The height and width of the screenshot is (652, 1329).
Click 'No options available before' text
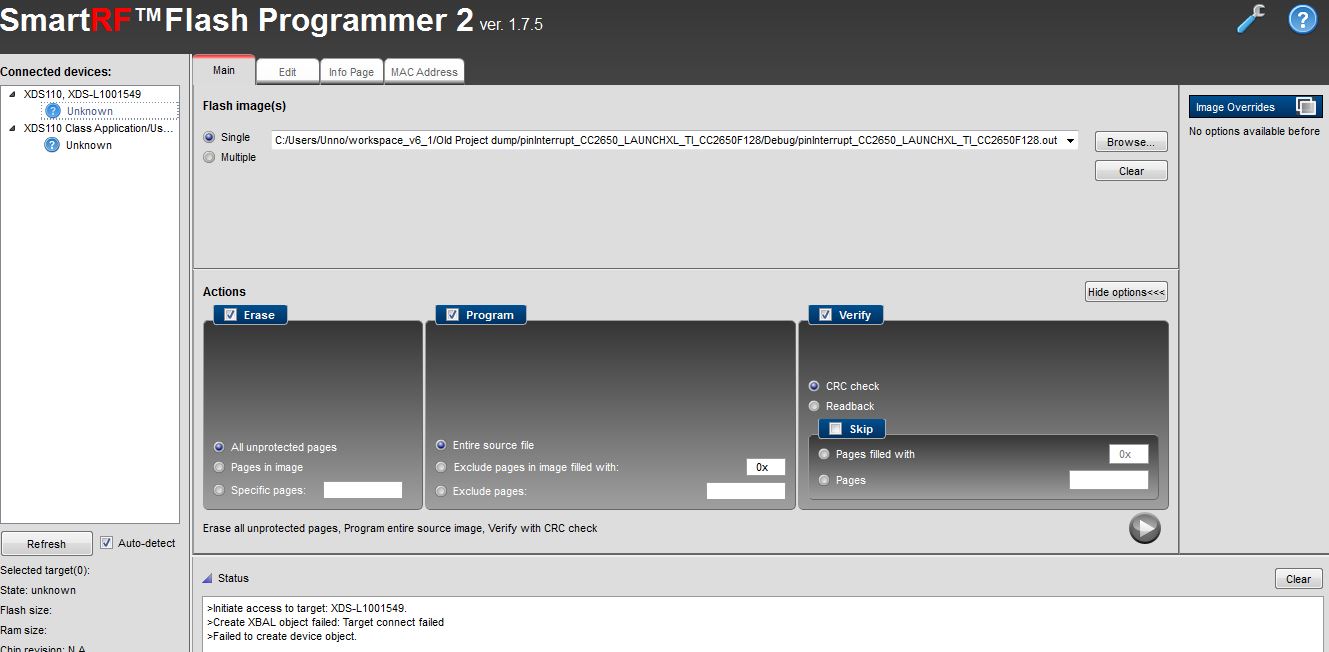click(1254, 131)
